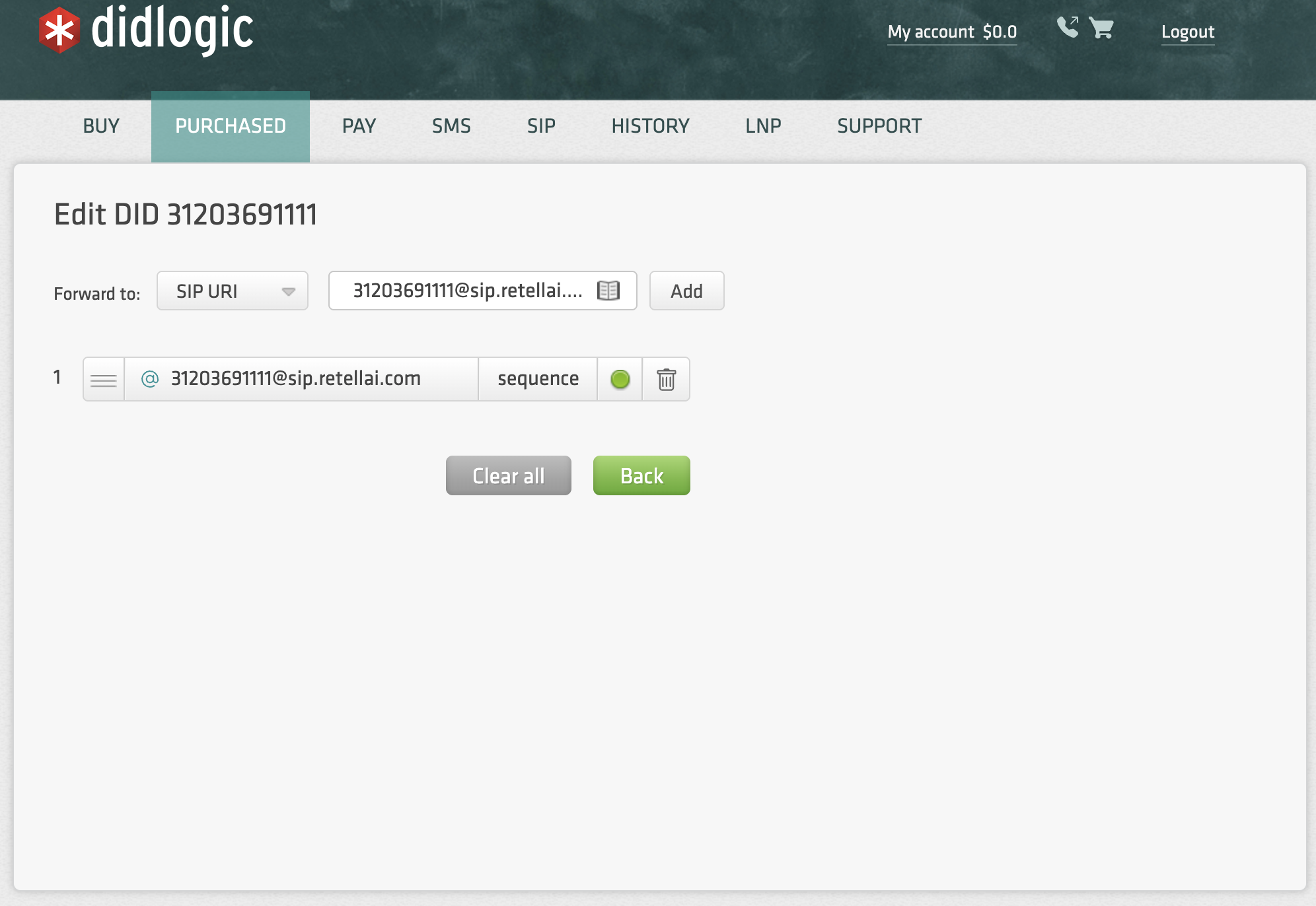Open the SUPPORT tab
This screenshot has width=1316, height=906.
tap(879, 126)
